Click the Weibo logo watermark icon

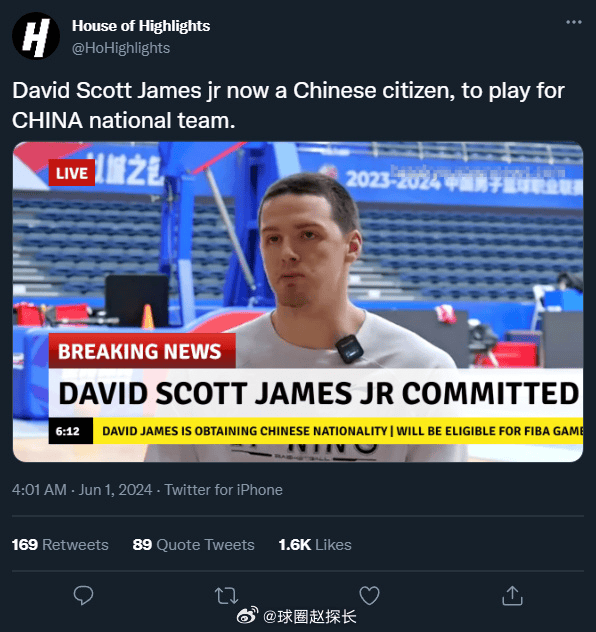(x=247, y=616)
